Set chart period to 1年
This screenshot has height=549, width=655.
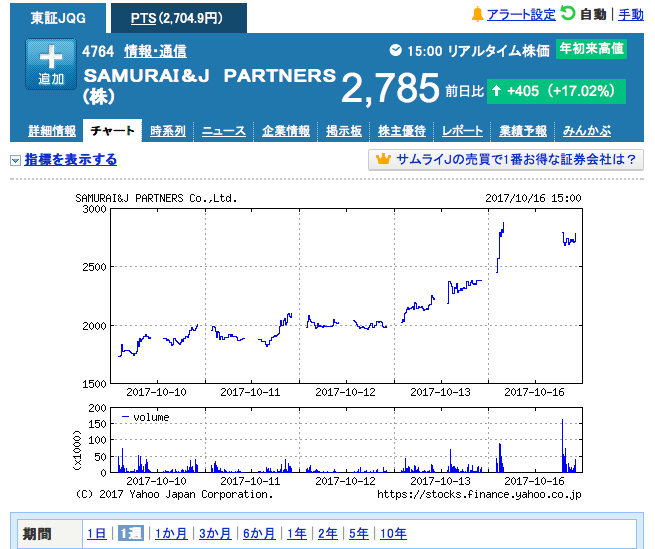coord(297,534)
